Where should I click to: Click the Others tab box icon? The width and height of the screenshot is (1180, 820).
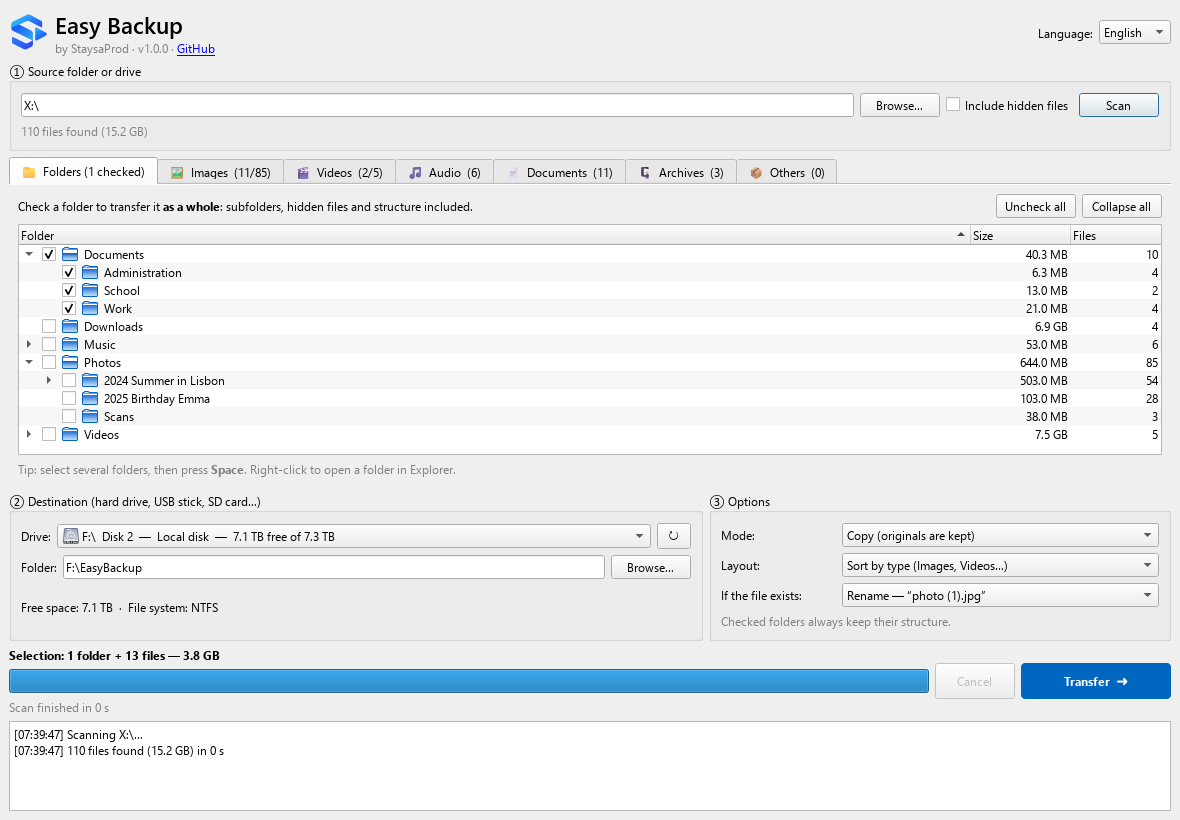point(756,173)
